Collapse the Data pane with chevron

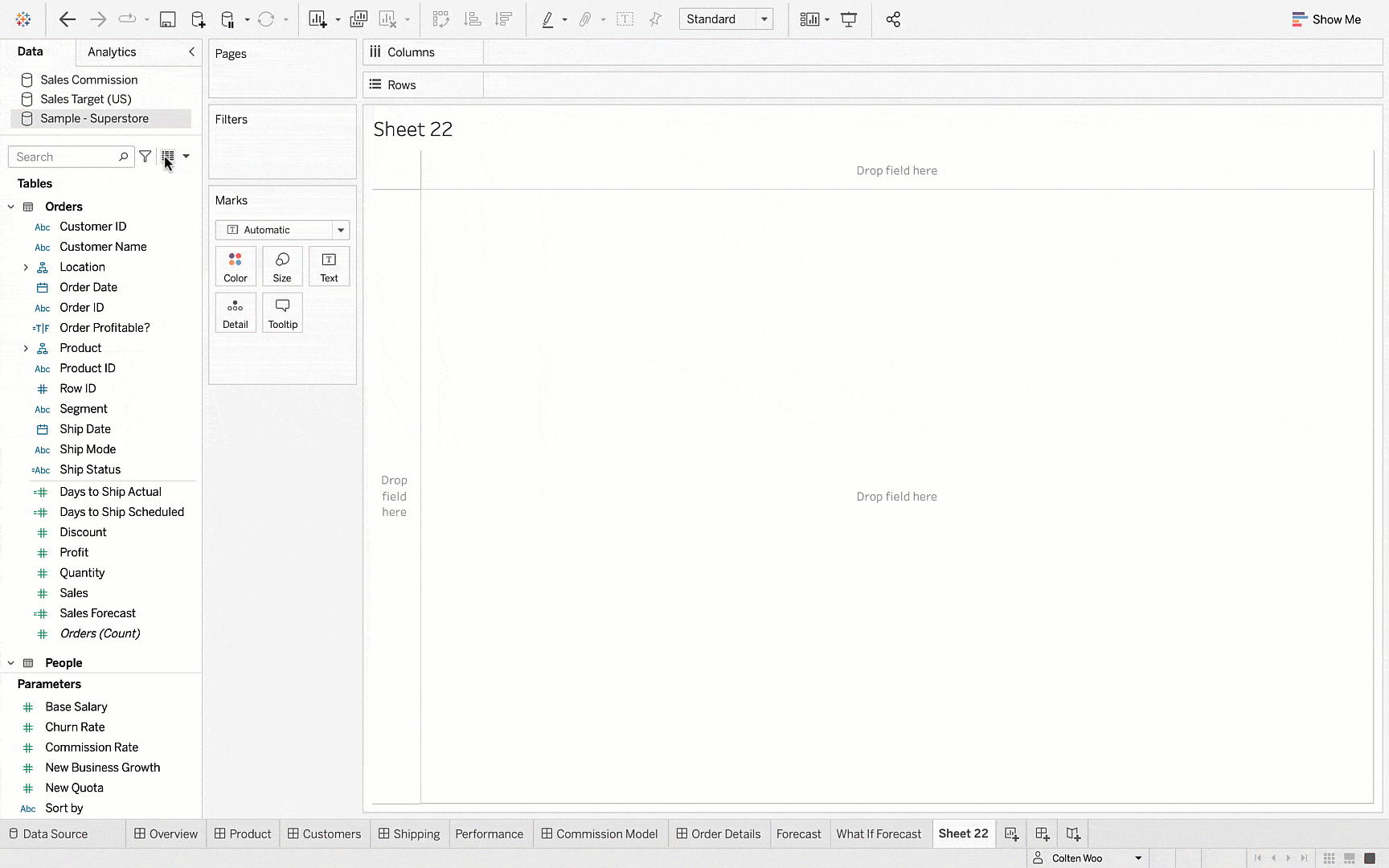[x=191, y=51]
